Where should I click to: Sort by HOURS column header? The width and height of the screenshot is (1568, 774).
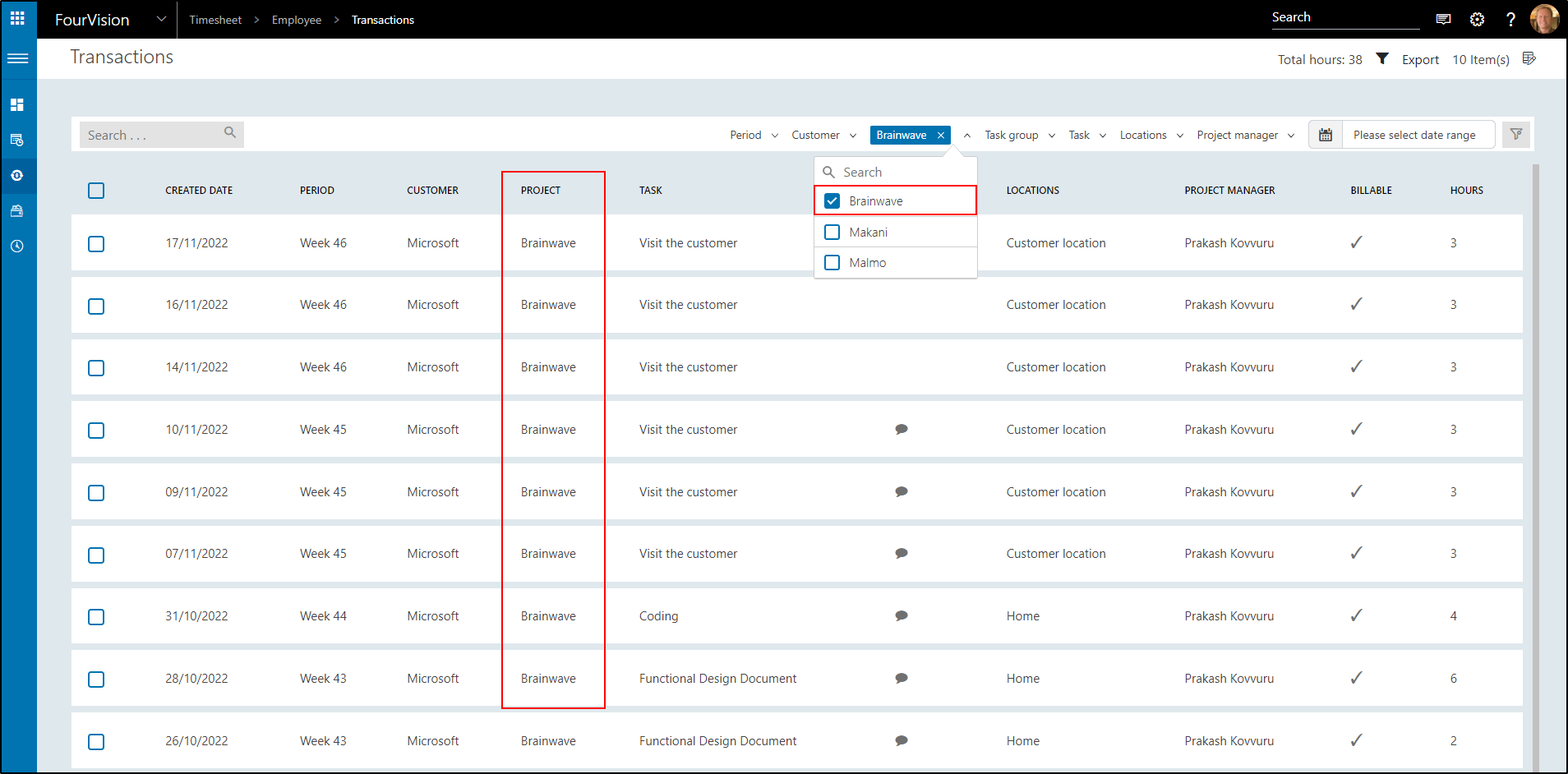click(1467, 191)
